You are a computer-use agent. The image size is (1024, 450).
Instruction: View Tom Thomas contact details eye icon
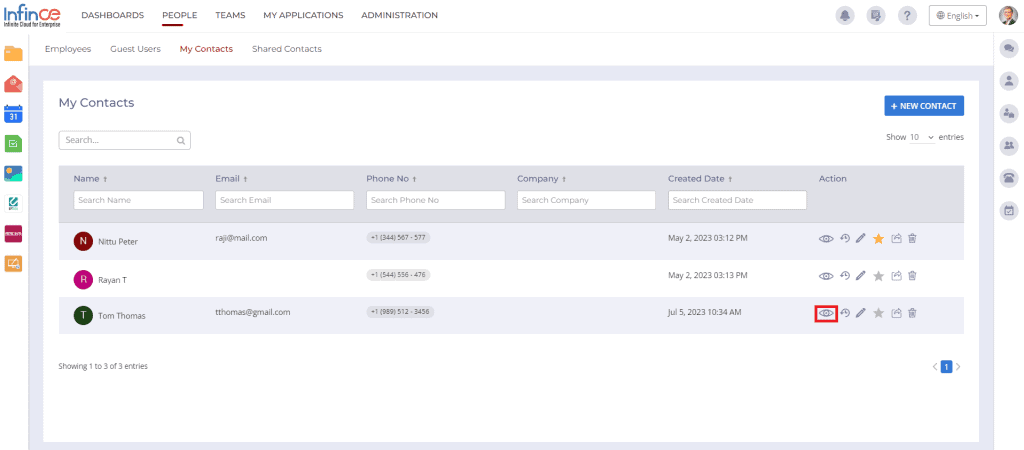826,313
